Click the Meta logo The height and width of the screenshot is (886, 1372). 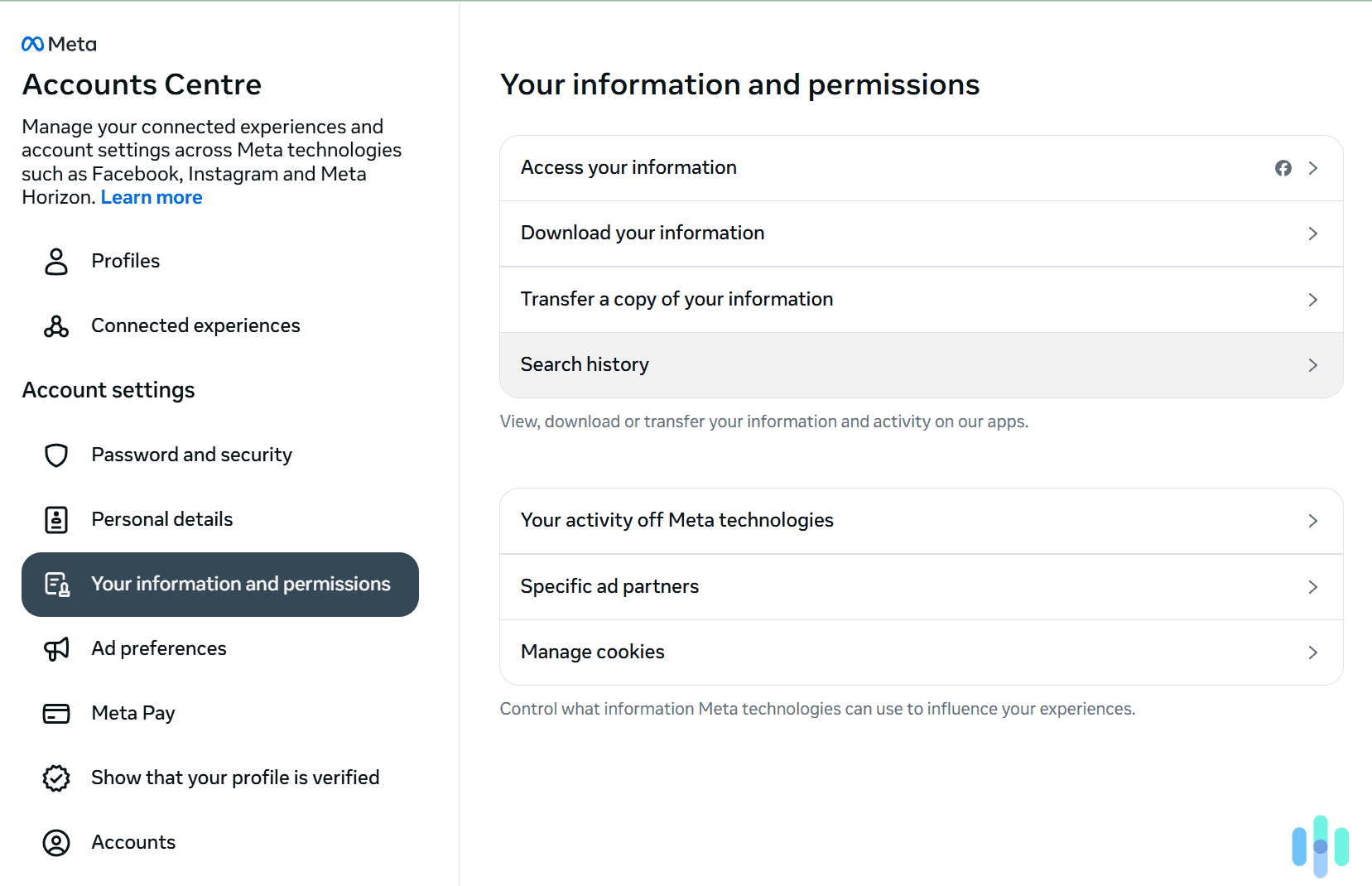pos(58,44)
